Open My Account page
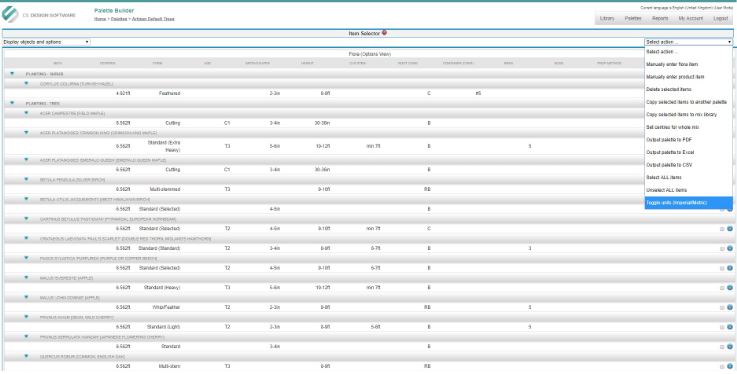The width and height of the screenshot is (737, 374). tap(690, 18)
